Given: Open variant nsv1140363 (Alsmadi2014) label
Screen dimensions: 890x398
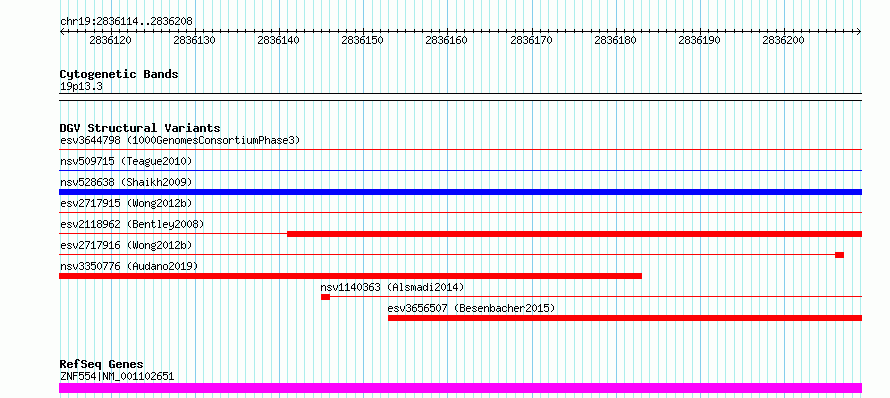Looking at the screenshot, I should (x=392, y=287).
